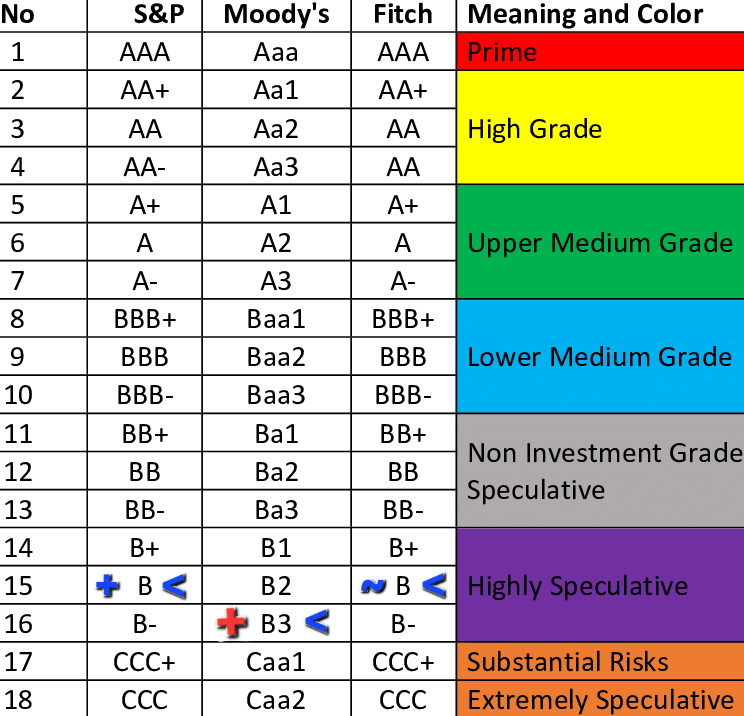The image size is (744, 716).
Task: Click the Meaning and Color header
Action: point(585,15)
